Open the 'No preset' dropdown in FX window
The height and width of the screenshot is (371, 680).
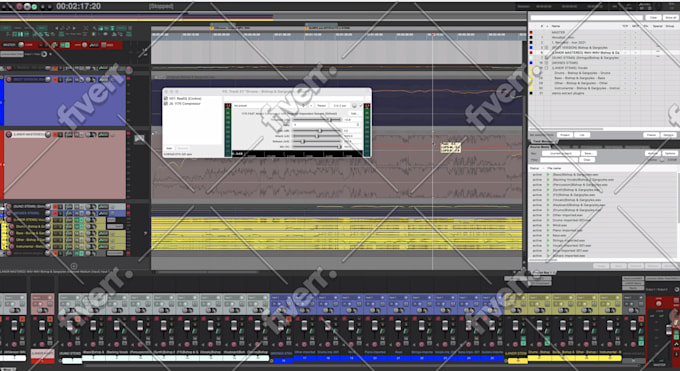[x=271, y=106]
